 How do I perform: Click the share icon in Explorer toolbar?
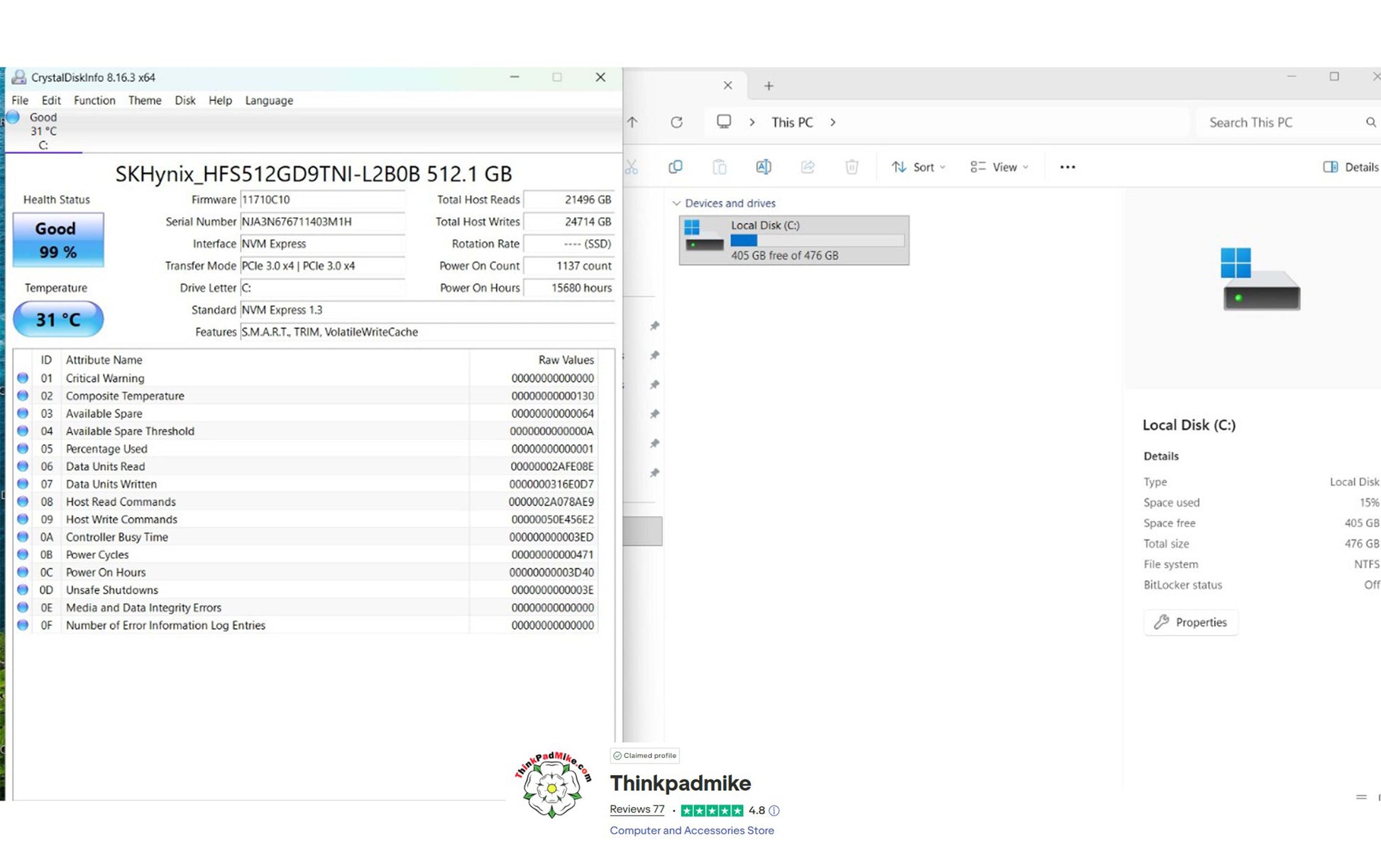808,167
